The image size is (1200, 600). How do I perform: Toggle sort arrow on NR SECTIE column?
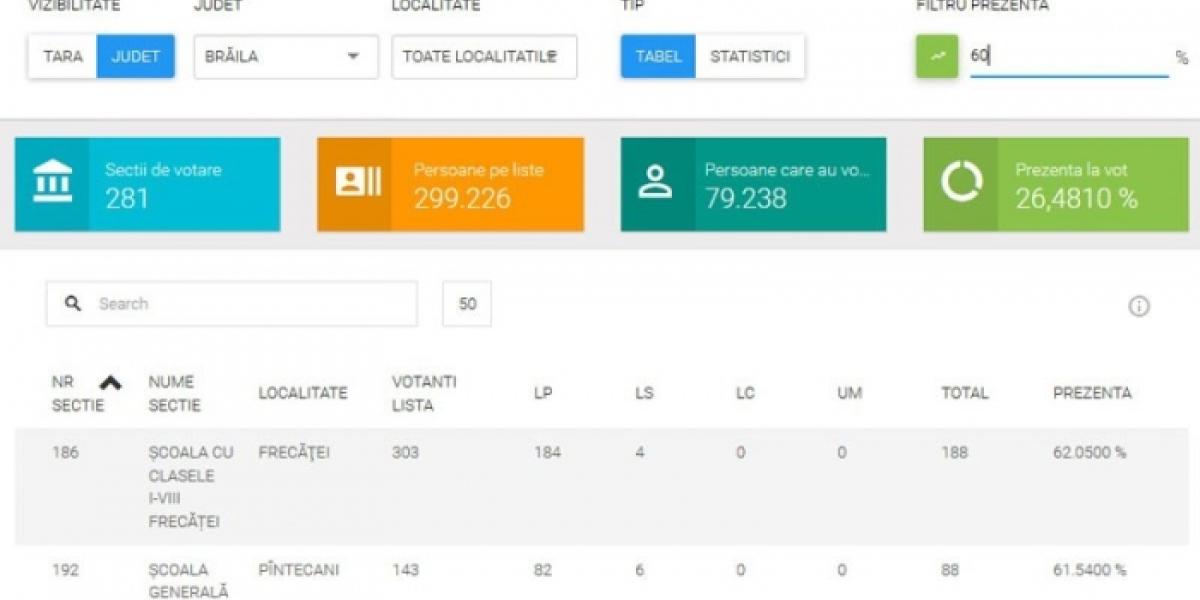[111, 383]
